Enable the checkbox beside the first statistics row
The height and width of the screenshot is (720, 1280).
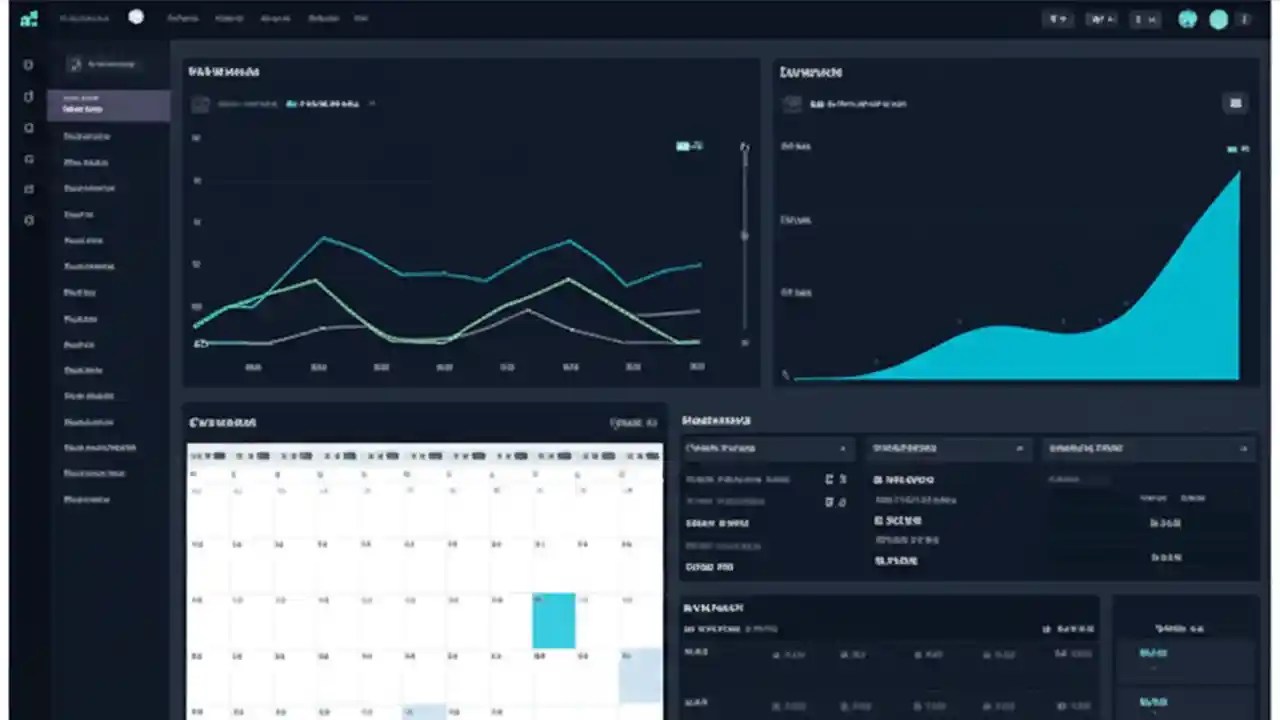[829, 480]
